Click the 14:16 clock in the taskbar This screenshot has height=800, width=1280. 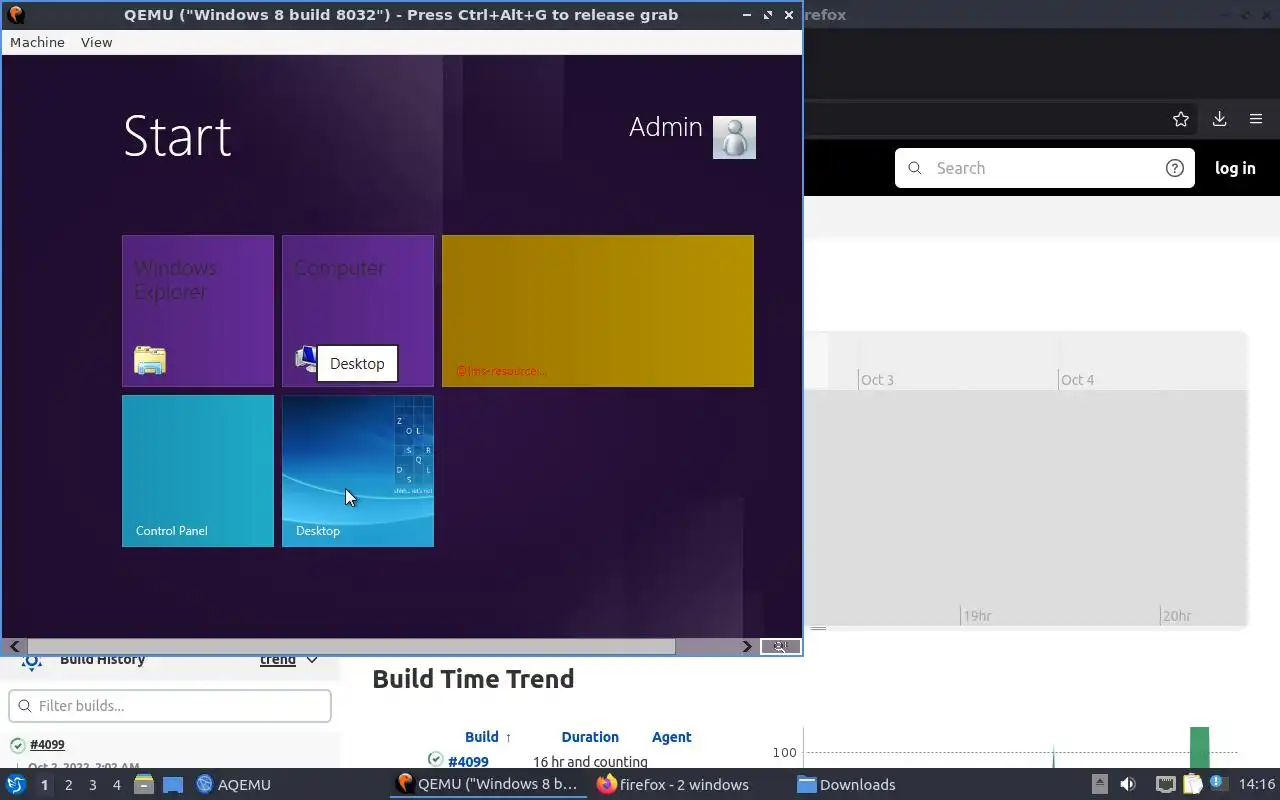(1257, 784)
